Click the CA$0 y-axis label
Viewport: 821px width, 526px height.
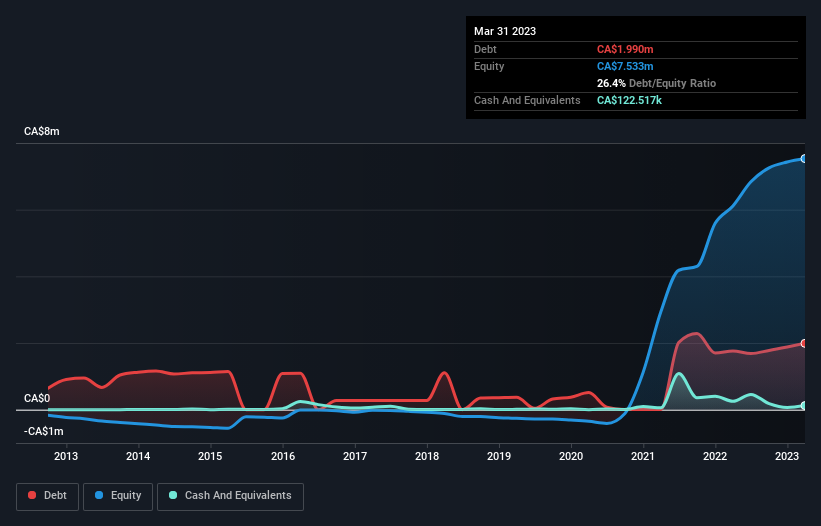coord(37,398)
